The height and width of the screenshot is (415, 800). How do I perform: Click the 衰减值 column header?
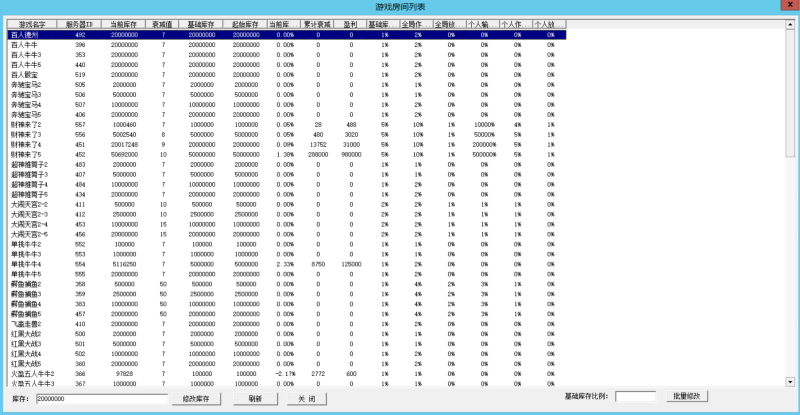coord(163,23)
